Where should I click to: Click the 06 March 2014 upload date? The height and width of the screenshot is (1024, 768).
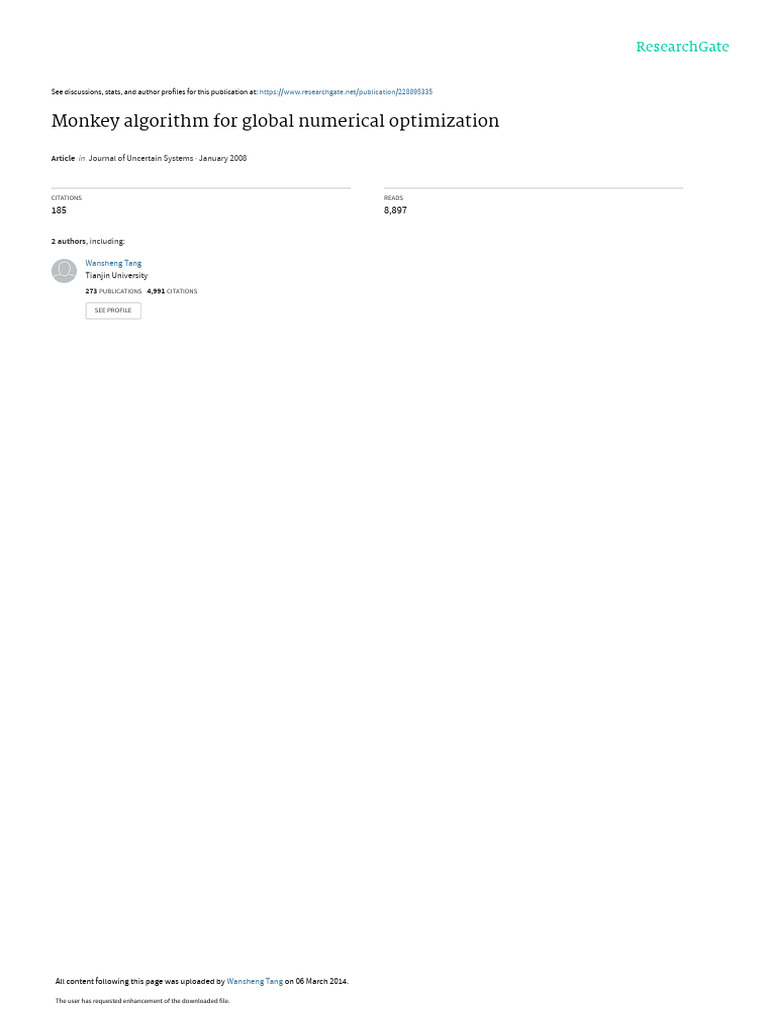click(x=321, y=981)
